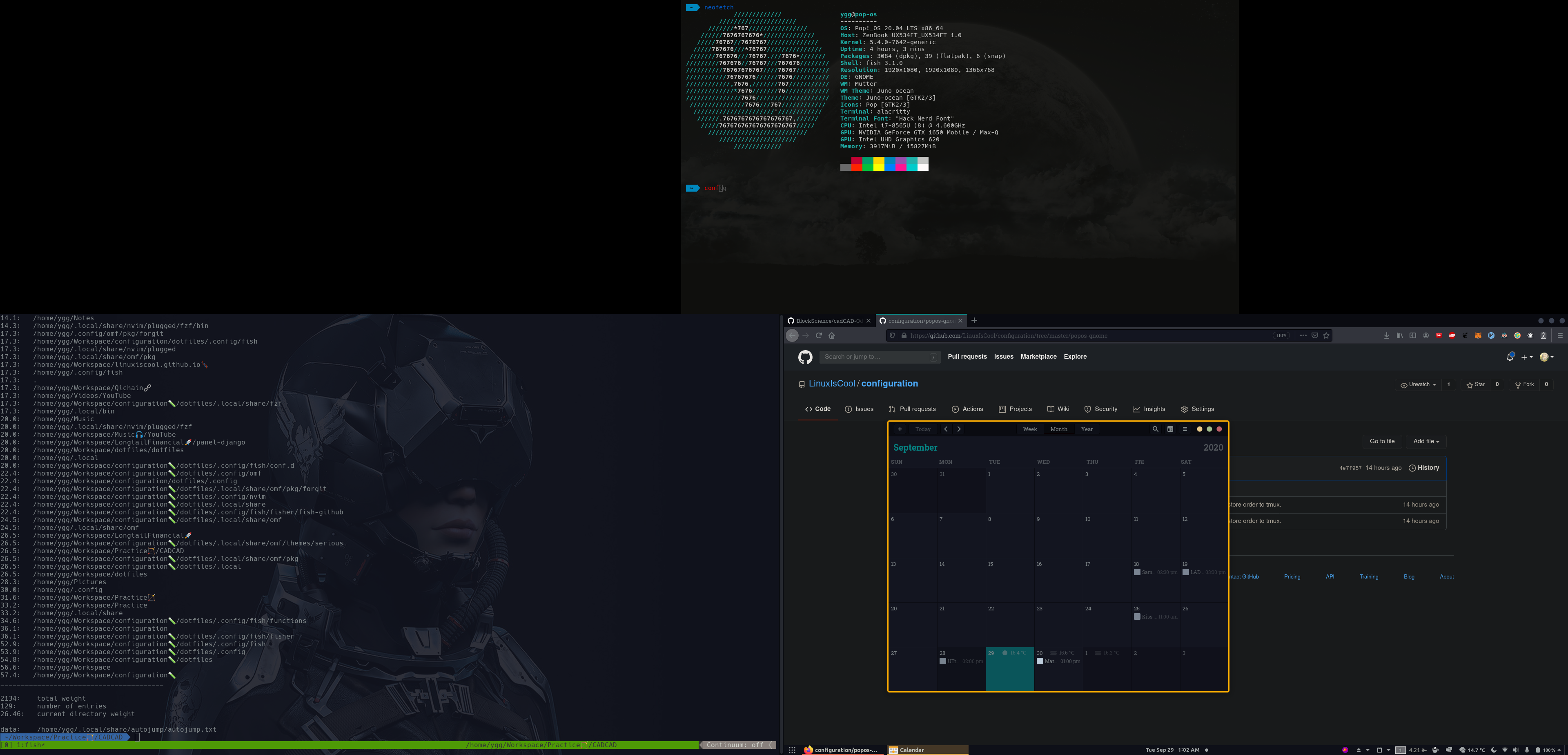Click the Adblock Plus extension icon
This screenshot has height=755, width=1568.
point(1452,335)
